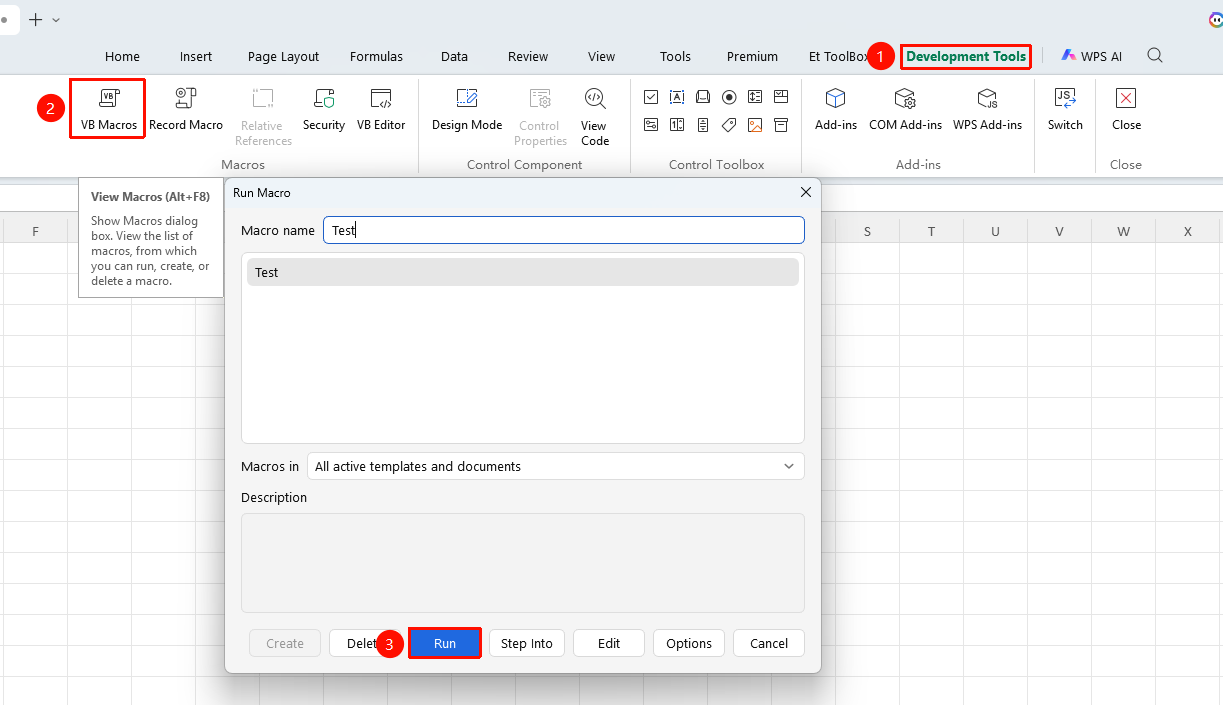This screenshot has width=1223, height=705.
Task: Cancel the Run Macro dialog
Action: (769, 643)
